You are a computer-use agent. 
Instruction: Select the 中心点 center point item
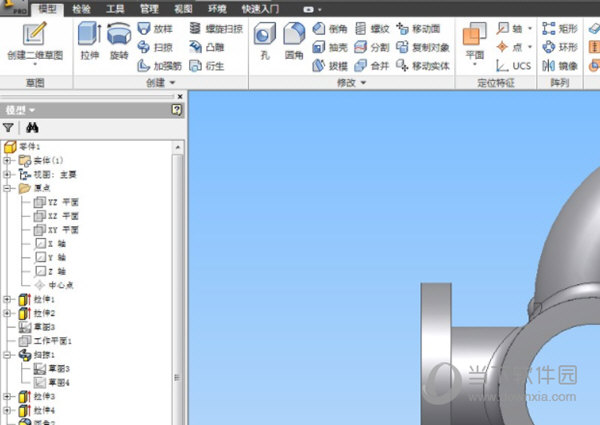[54, 285]
